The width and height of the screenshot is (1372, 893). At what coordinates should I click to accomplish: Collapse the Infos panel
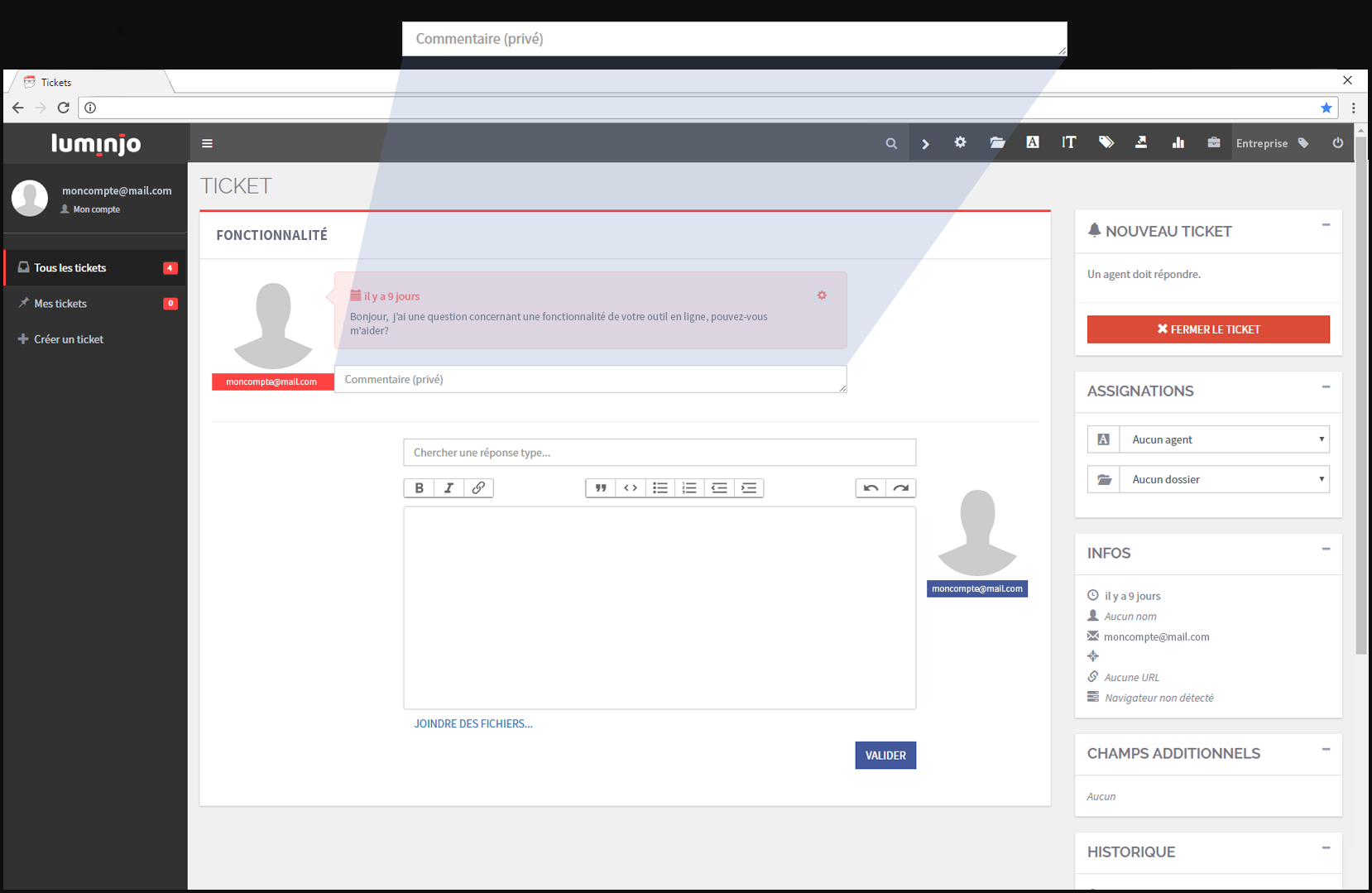(x=1326, y=550)
